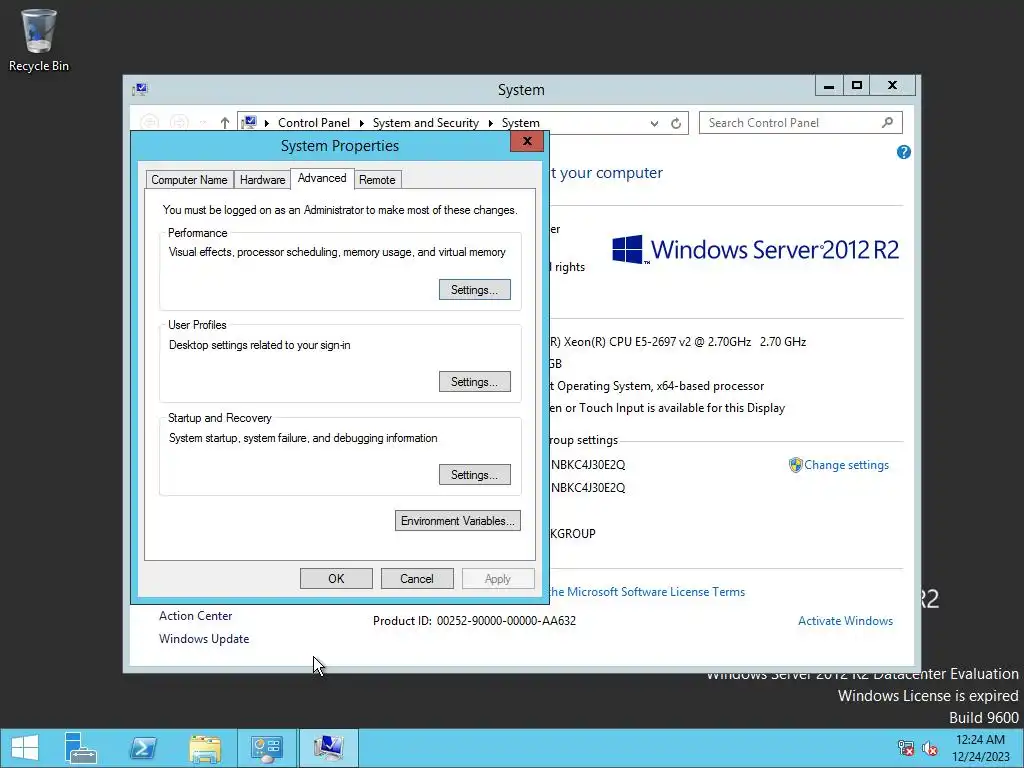
Task: Open Recycle Bin on the desktop
Action: 39,40
